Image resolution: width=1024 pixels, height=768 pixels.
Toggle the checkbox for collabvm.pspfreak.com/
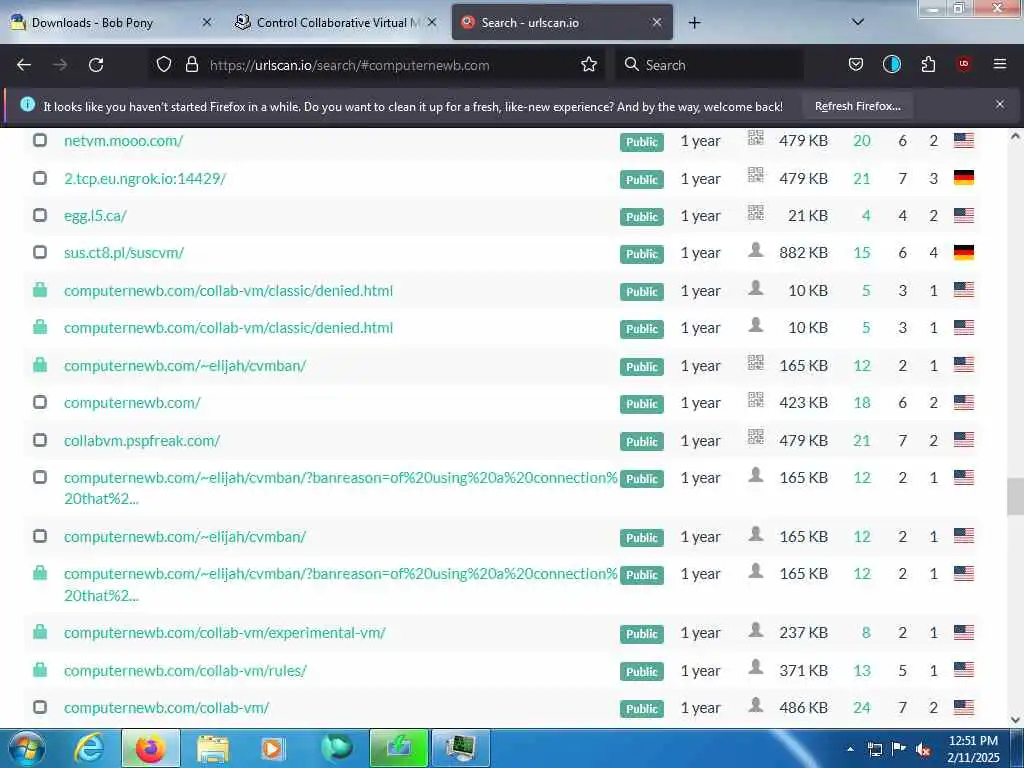(x=40, y=440)
